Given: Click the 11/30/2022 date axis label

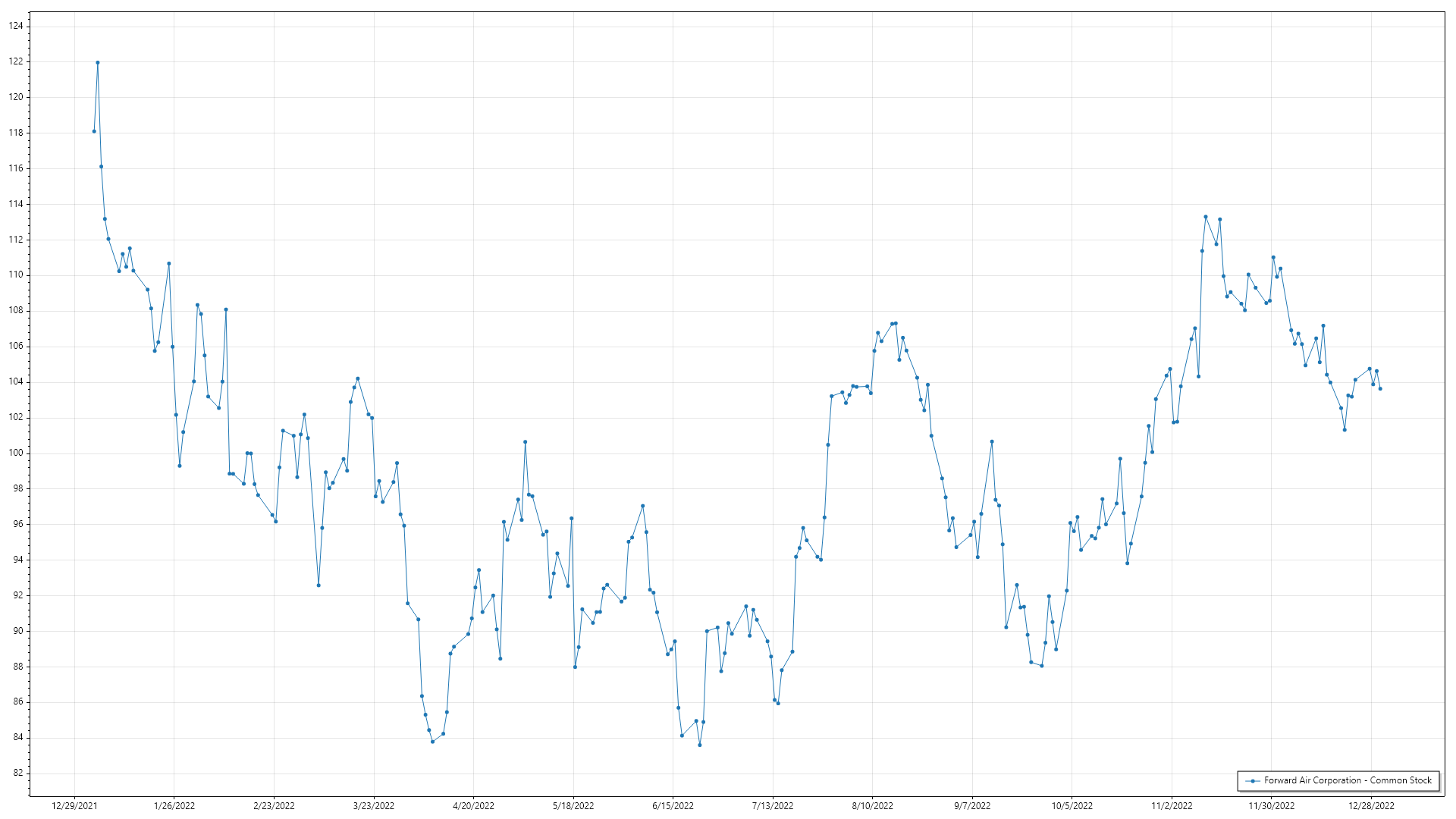Looking at the screenshot, I should click(x=1272, y=806).
